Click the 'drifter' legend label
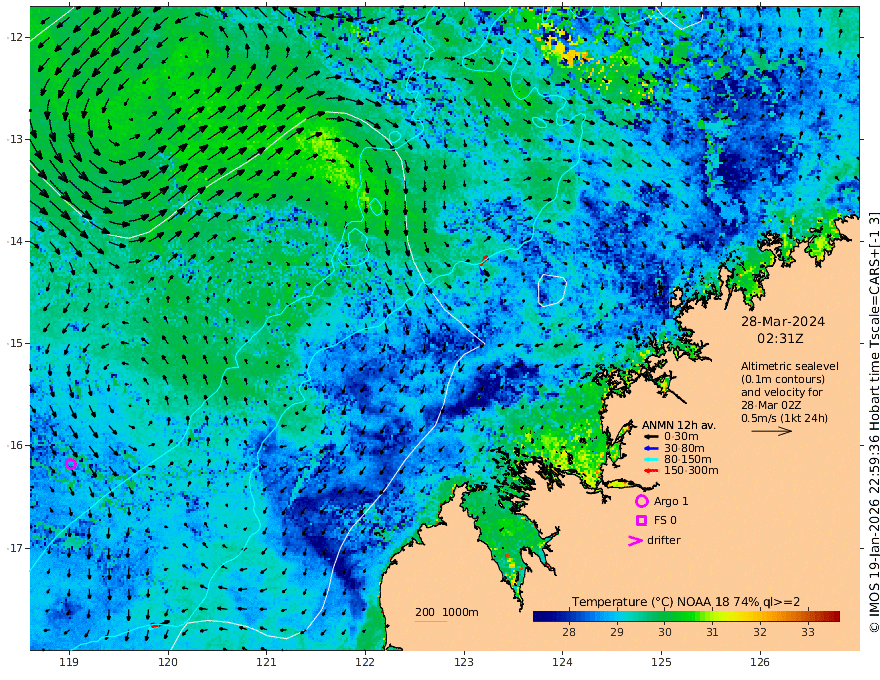The height and width of the screenshot is (680, 880). pyautogui.click(x=664, y=540)
